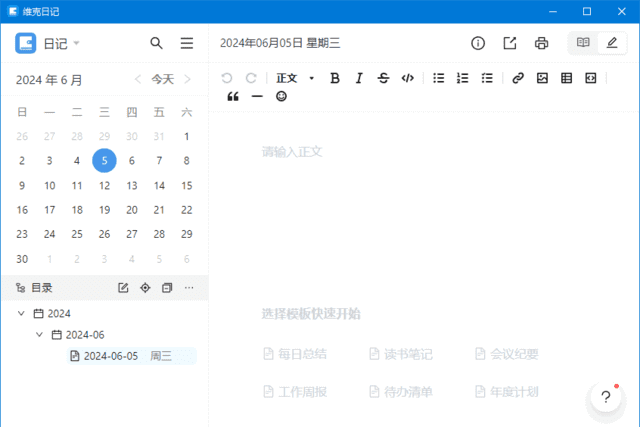The height and width of the screenshot is (427, 640).
Task: Insert a numbered list
Action: (462, 78)
